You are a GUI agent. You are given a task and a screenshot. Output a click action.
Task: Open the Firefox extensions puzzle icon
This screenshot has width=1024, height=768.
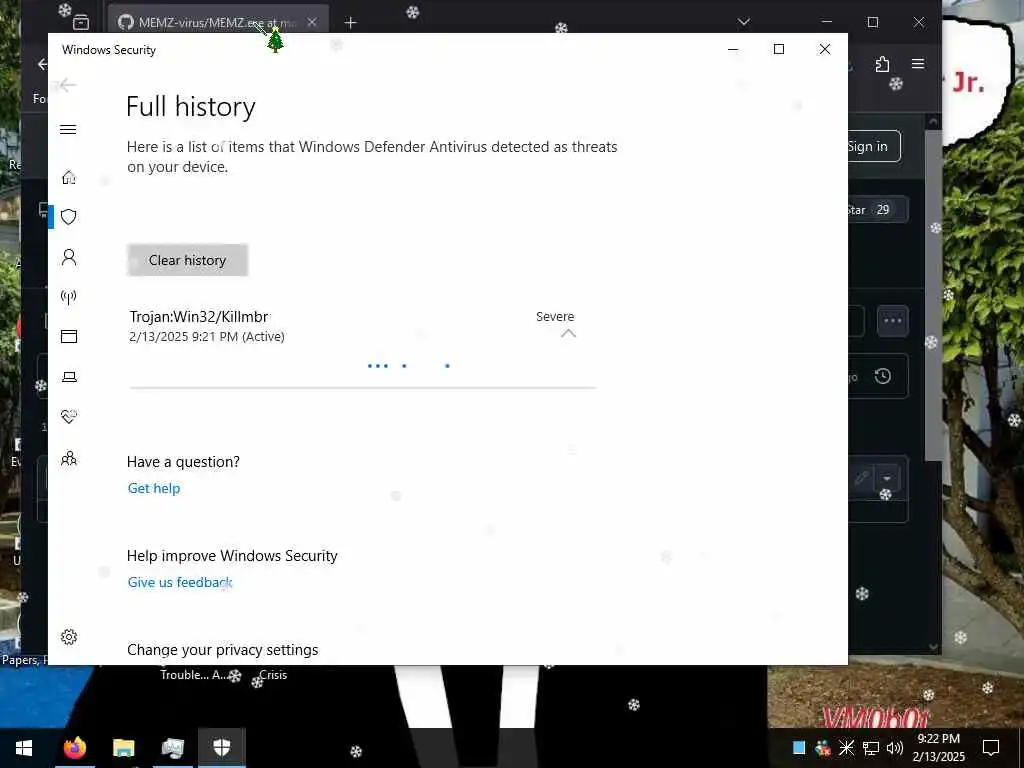tap(882, 64)
